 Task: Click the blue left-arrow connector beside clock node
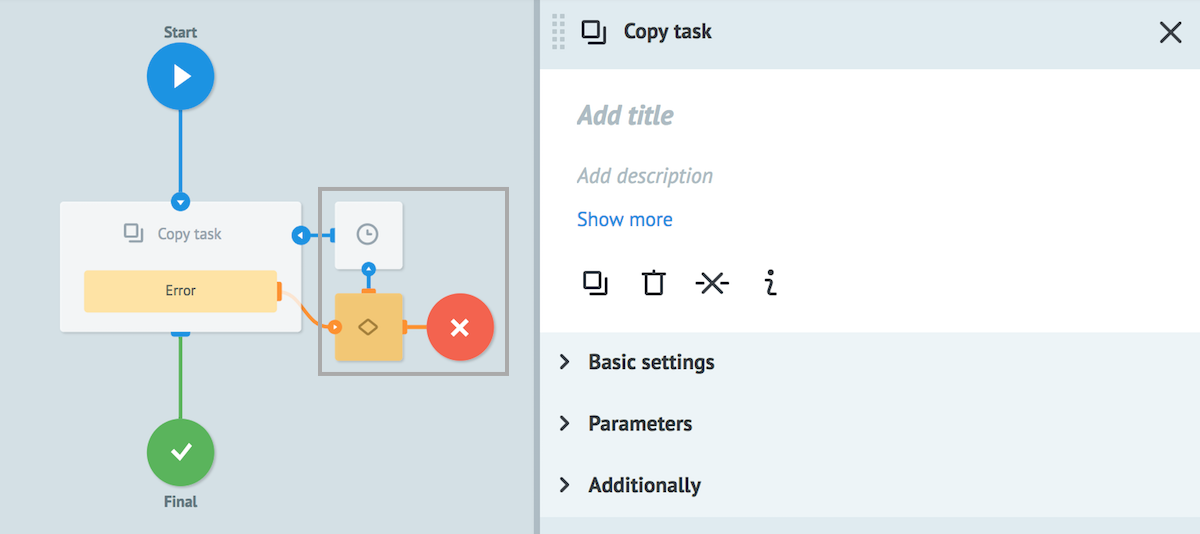coord(301,235)
